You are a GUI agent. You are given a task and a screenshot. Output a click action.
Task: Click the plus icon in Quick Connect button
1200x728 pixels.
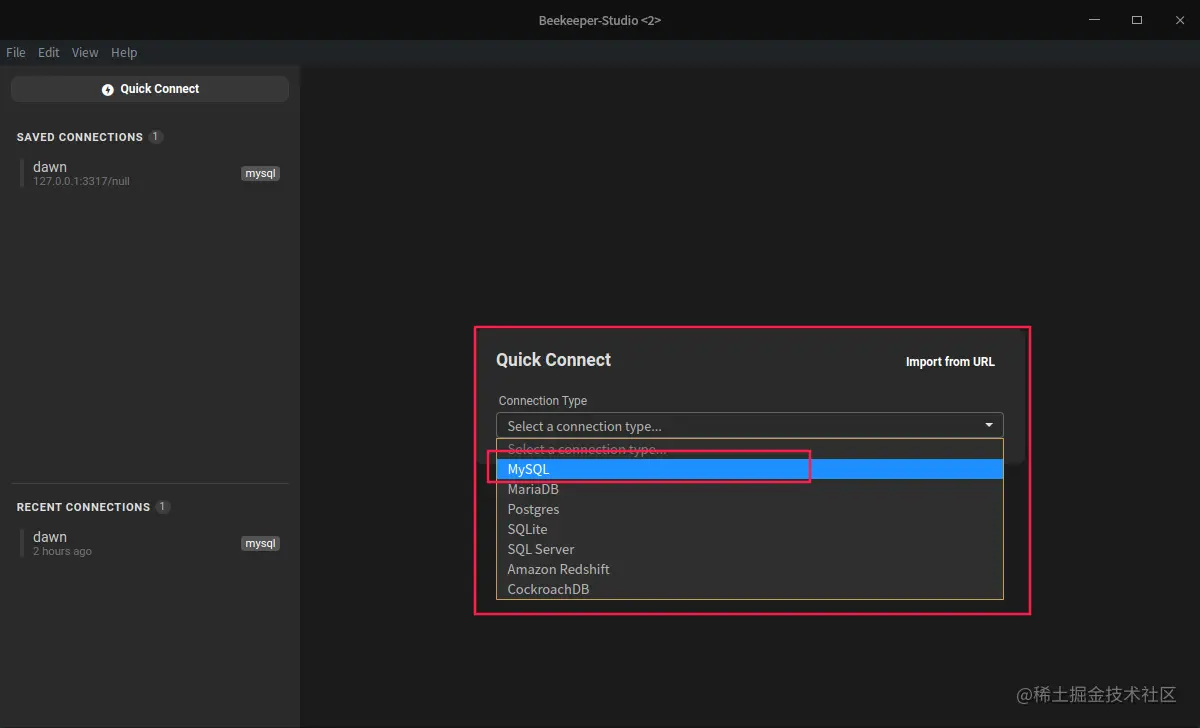click(x=108, y=90)
